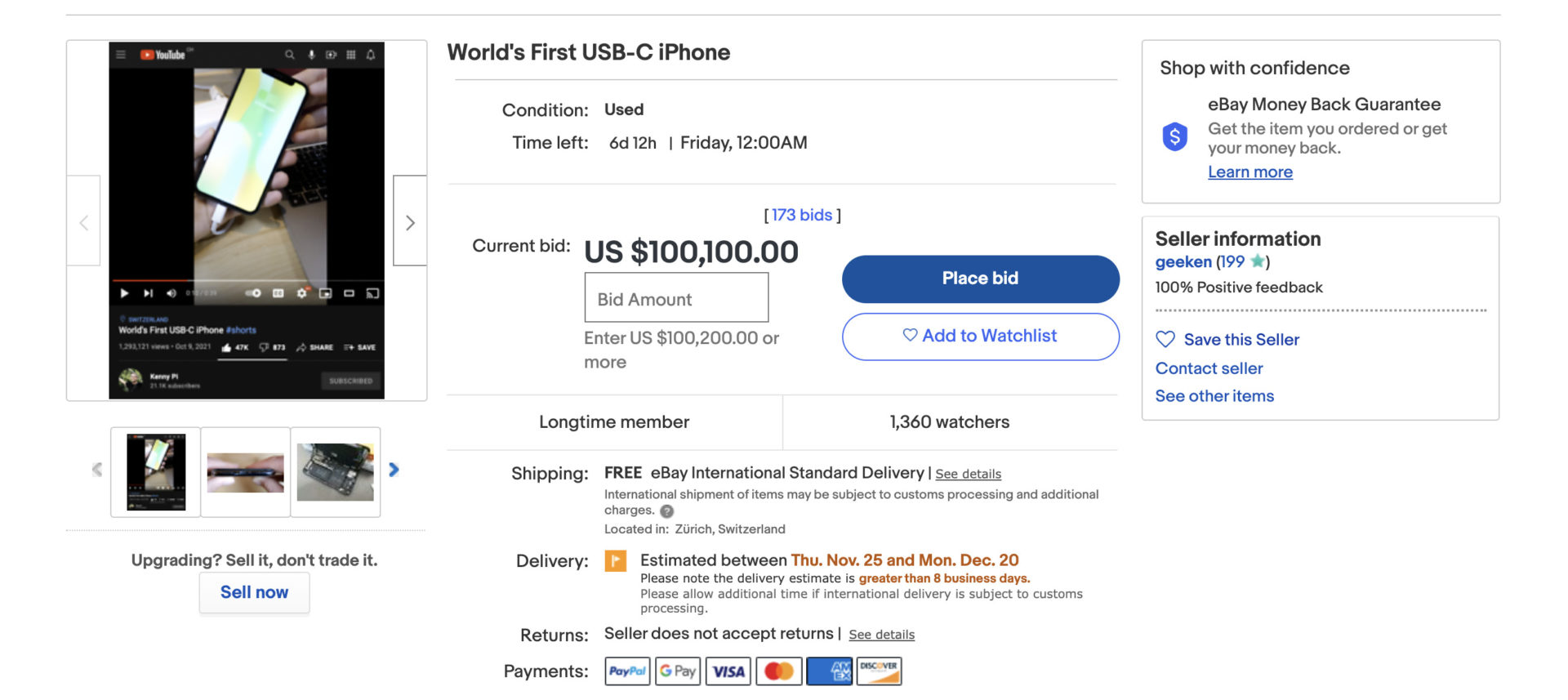Click the Google Pay payment icon
Image resolution: width=1568 pixels, height=700 pixels.
[x=678, y=671]
